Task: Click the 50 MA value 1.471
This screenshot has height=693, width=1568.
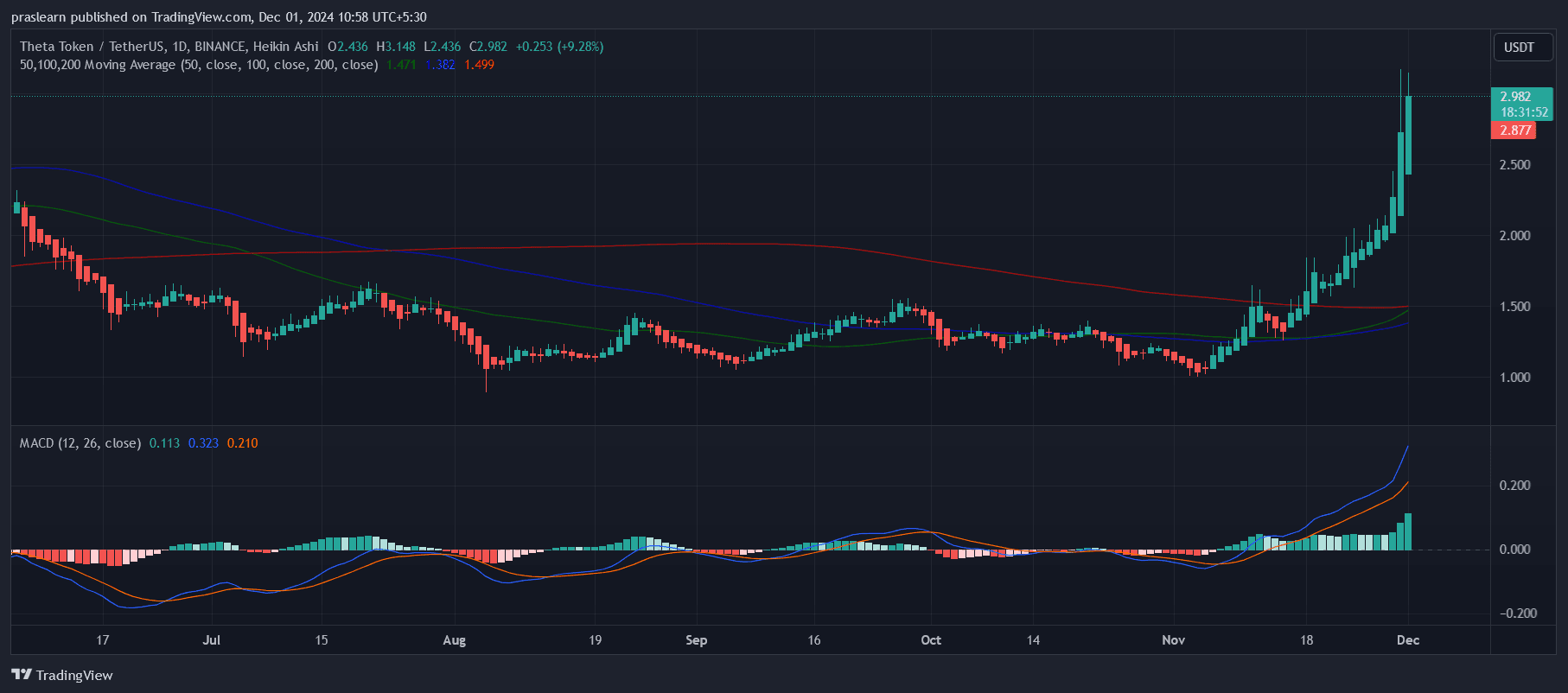Action: coord(401,65)
